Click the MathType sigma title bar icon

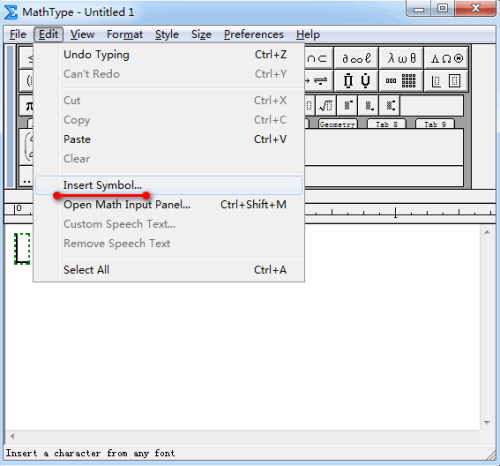coord(10,12)
